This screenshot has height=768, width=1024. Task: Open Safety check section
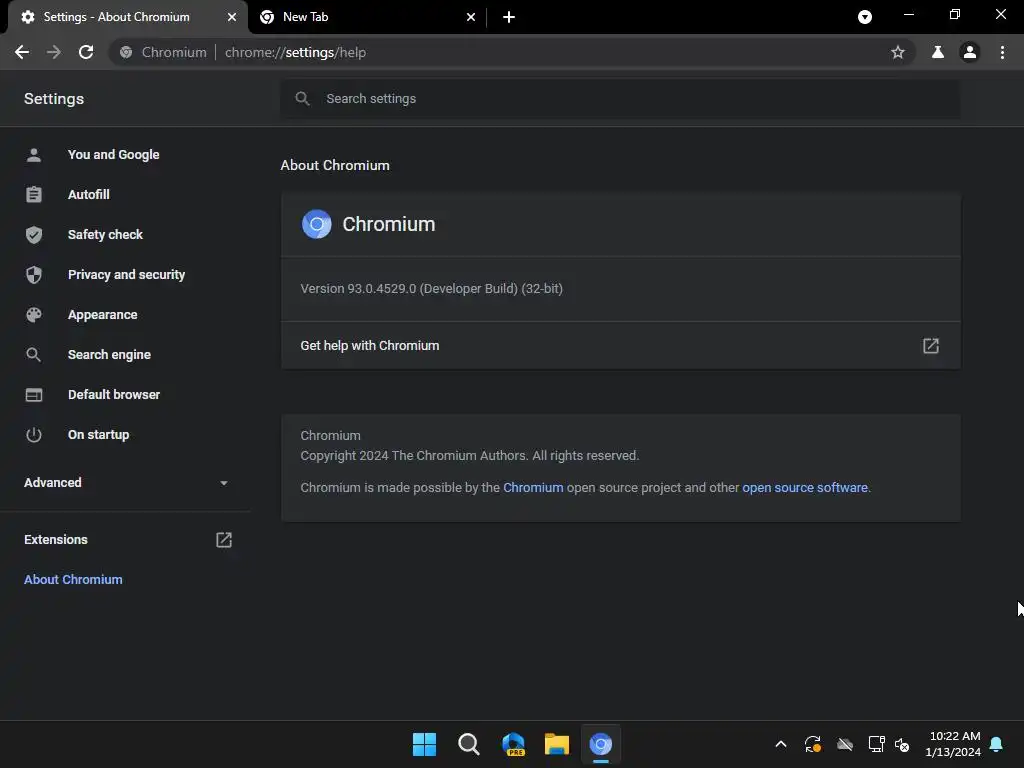click(x=104, y=234)
